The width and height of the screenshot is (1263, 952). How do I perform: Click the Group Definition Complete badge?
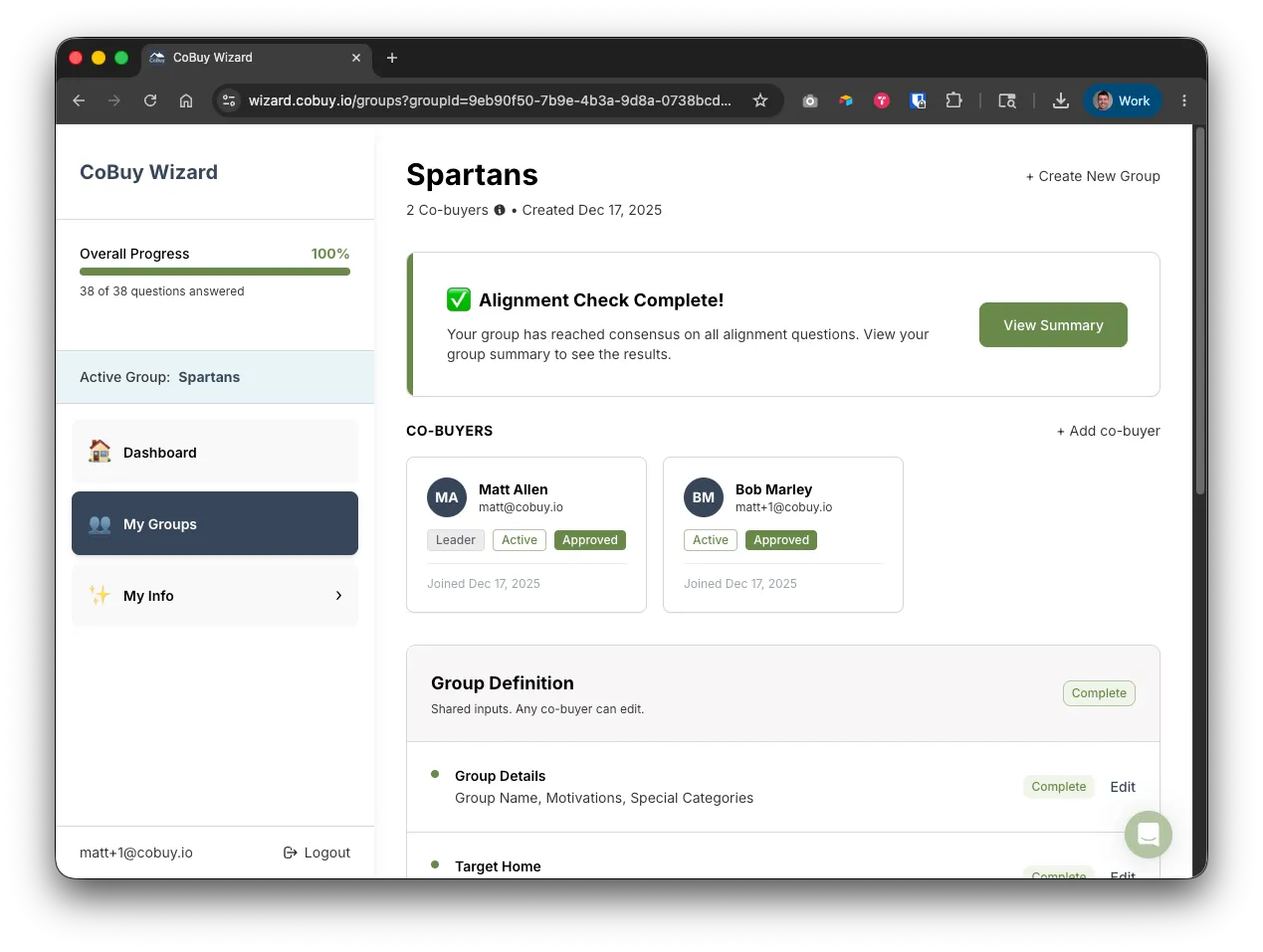[1099, 693]
